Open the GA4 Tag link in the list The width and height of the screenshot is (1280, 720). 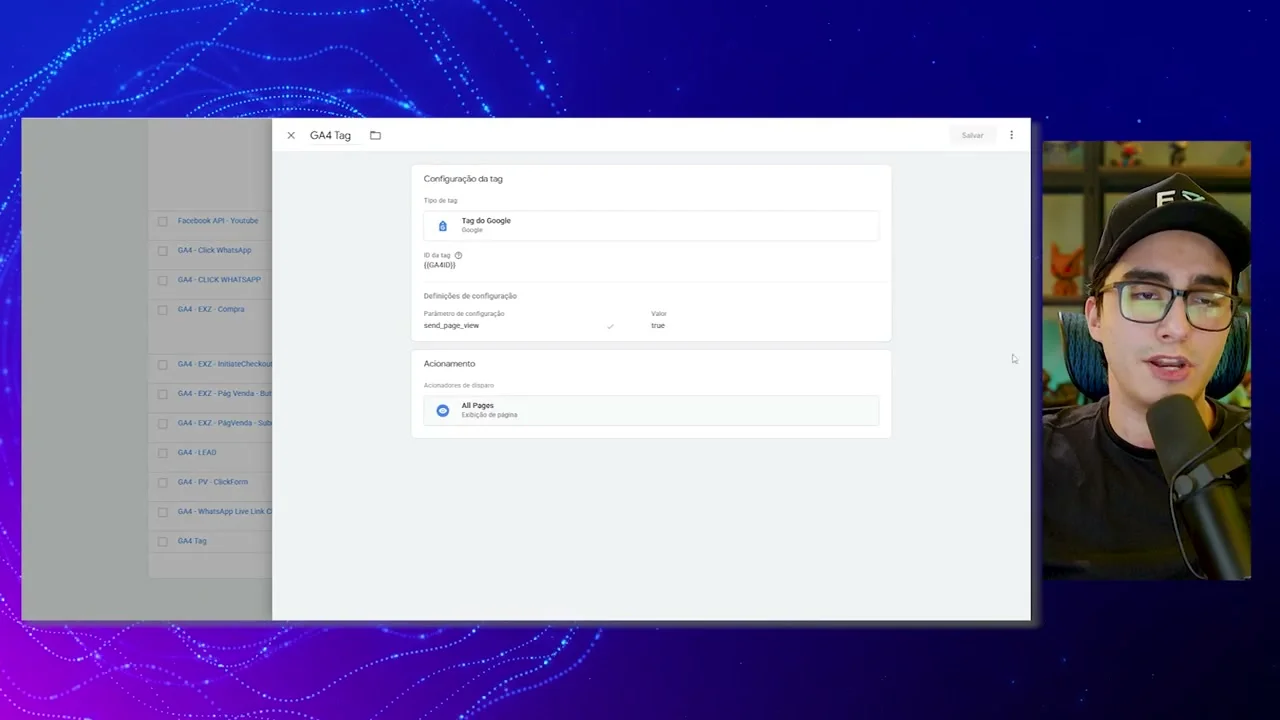(x=192, y=541)
